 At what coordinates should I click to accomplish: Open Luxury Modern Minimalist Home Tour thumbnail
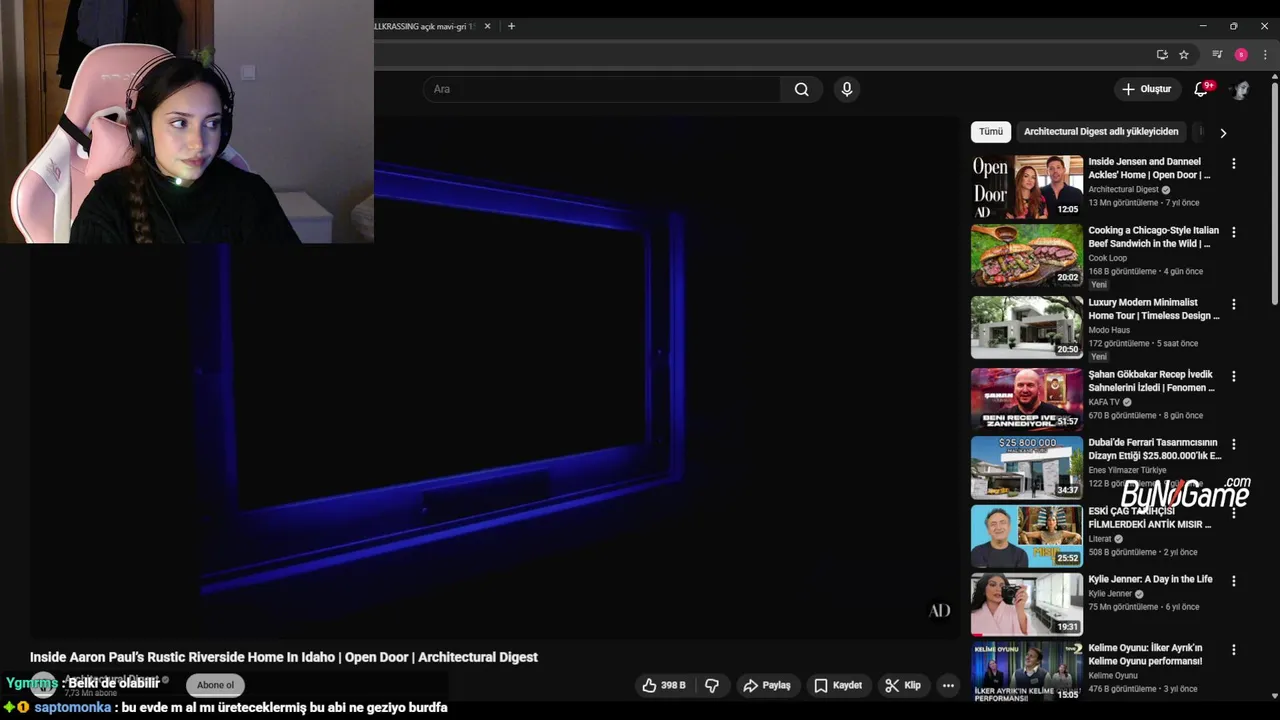(x=1026, y=327)
